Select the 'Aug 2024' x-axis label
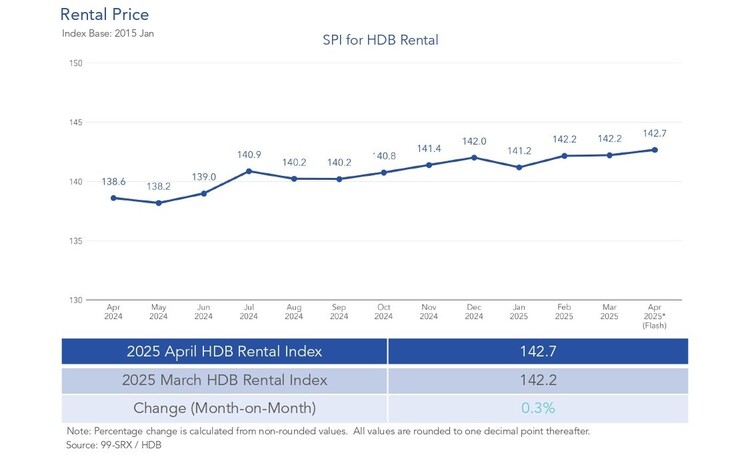750x455 pixels. point(294,311)
